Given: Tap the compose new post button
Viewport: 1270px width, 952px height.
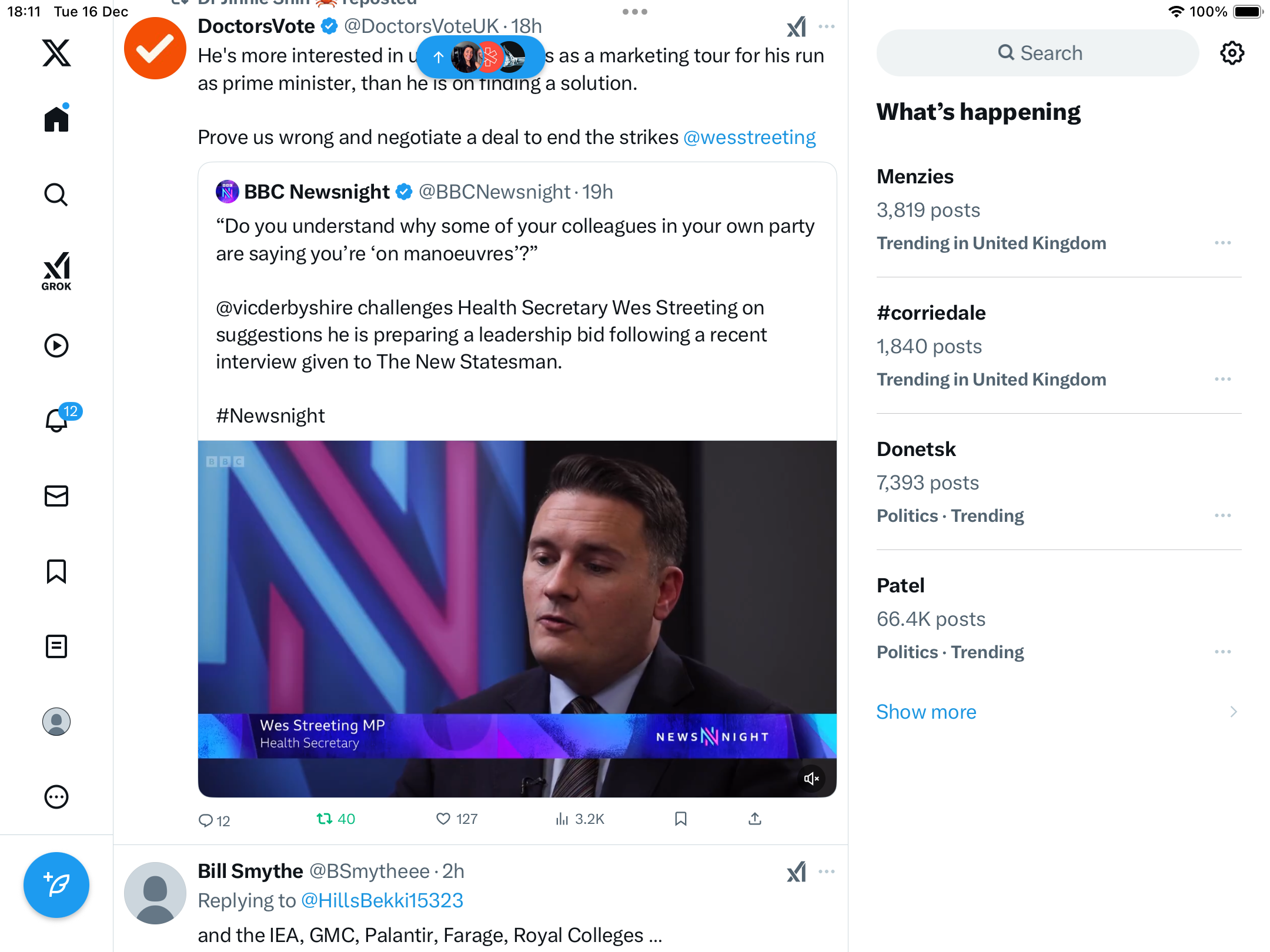Looking at the screenshot, I should pyautogui.click(x=56, y=884).
